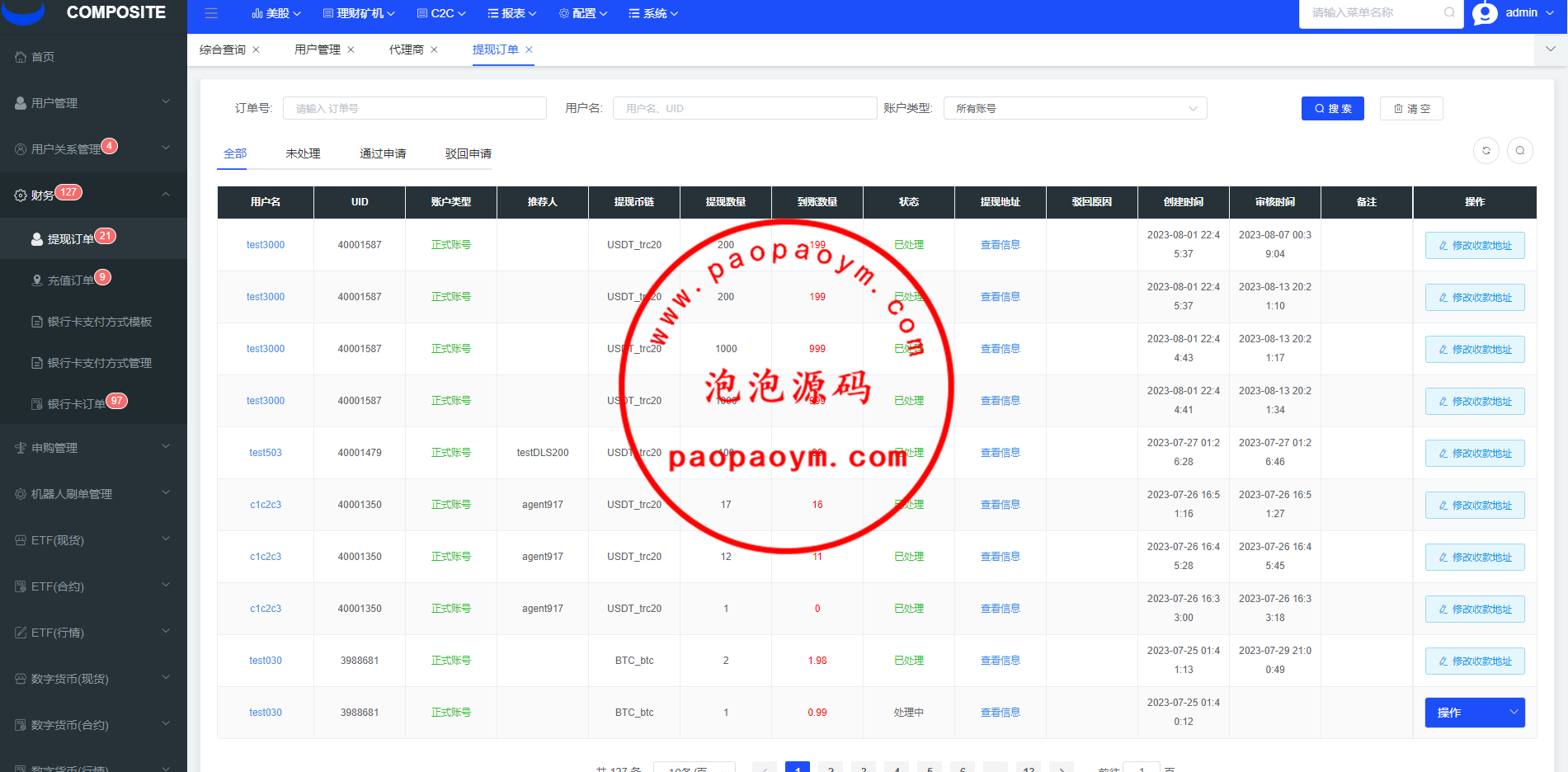
Task: Click the 清空 button
Action: click(x=1411, y=108)
